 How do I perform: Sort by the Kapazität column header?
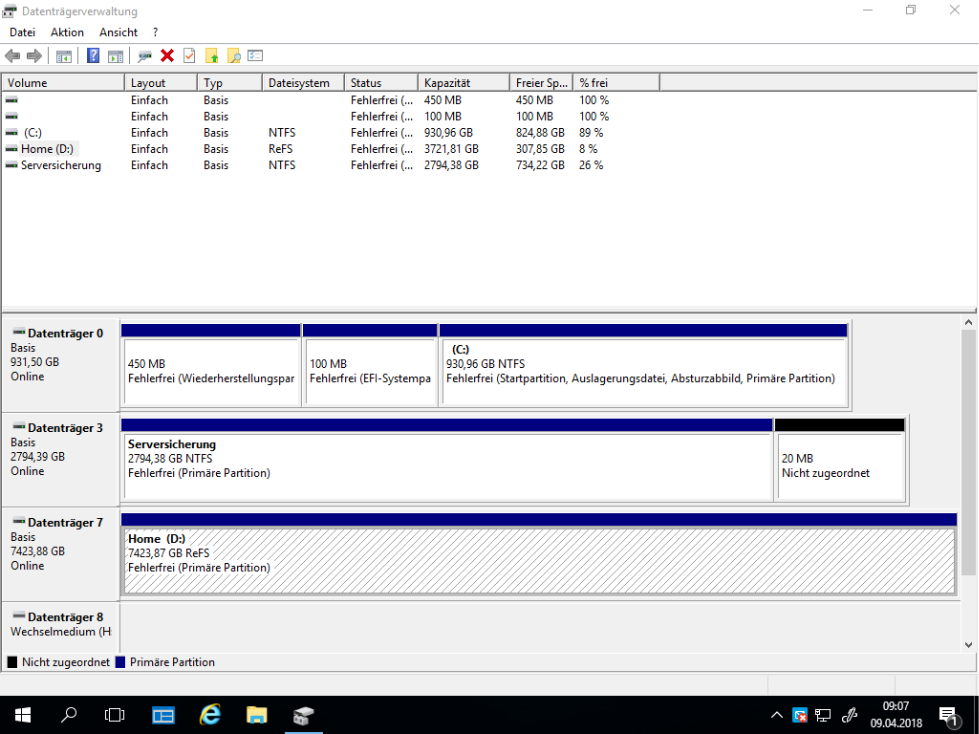tap(462, 83)
